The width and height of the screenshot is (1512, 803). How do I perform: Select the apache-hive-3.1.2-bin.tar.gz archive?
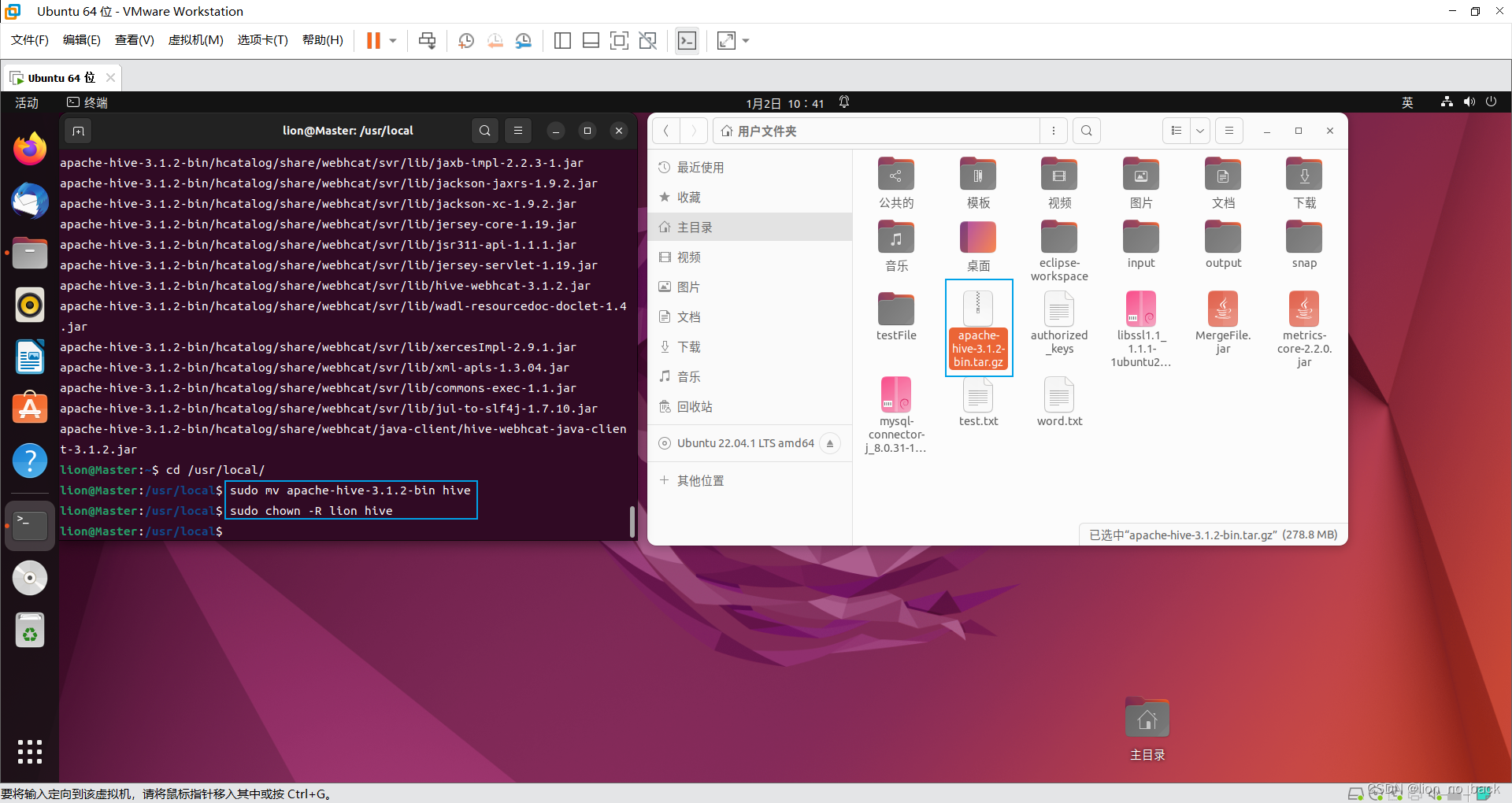tap(978, 328)
